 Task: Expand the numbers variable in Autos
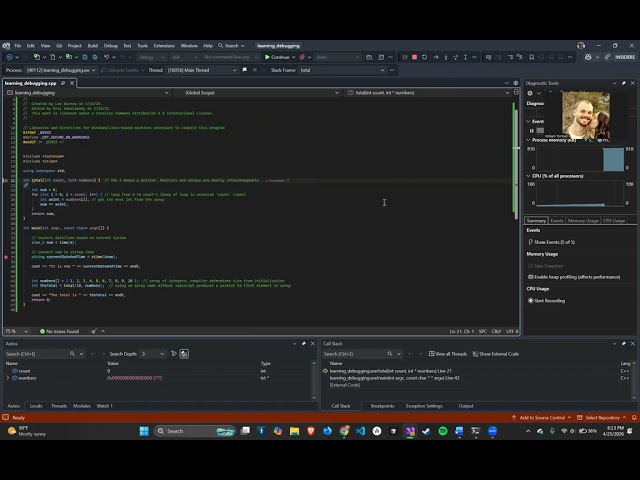[x=8, y=378]
